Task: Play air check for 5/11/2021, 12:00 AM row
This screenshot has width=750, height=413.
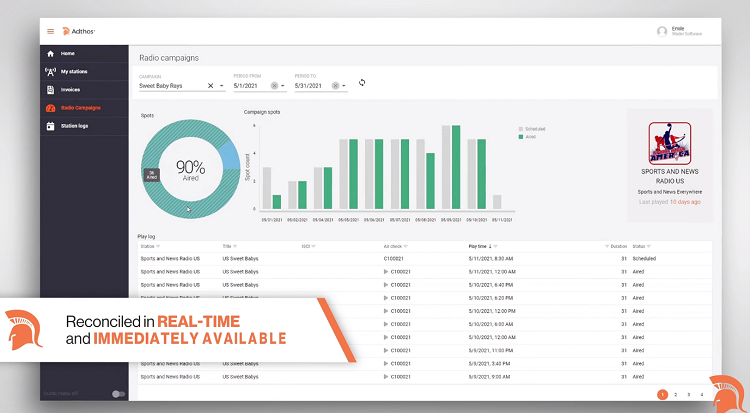Action: coord(386,272)
